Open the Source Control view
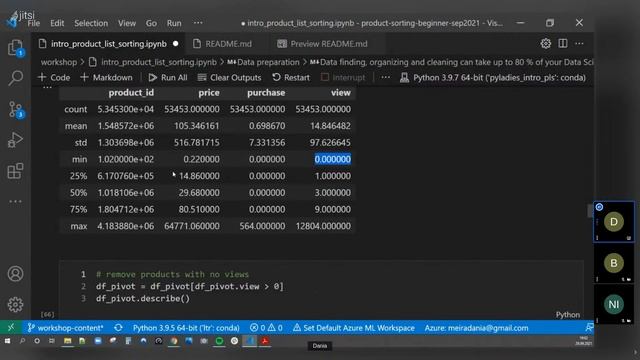Screen dimensions: 640x360 coord(16,109)
